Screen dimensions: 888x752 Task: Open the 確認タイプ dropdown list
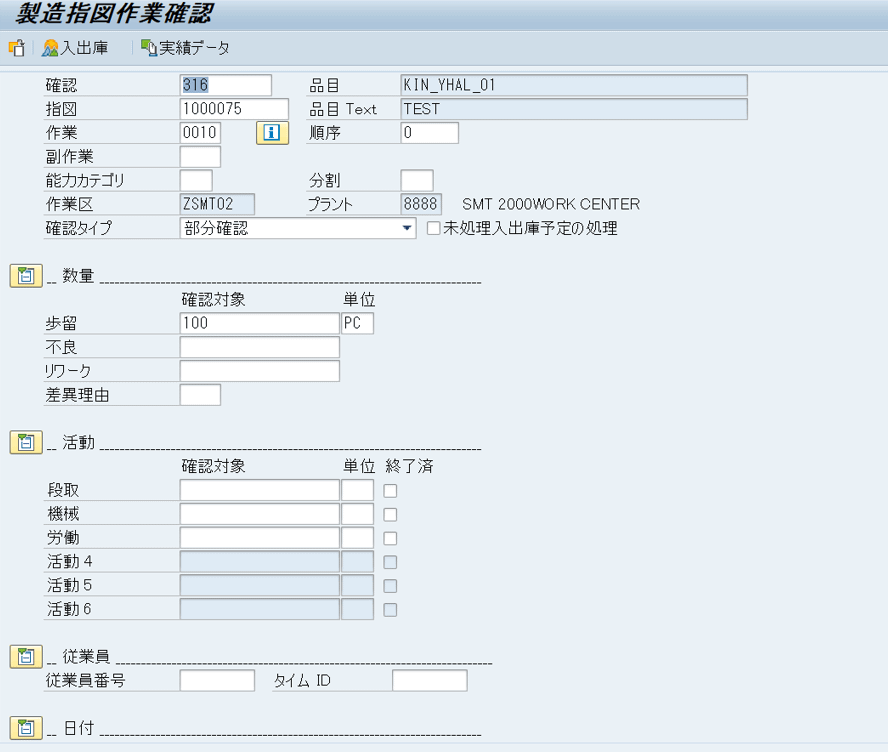[x=407, y=229]
